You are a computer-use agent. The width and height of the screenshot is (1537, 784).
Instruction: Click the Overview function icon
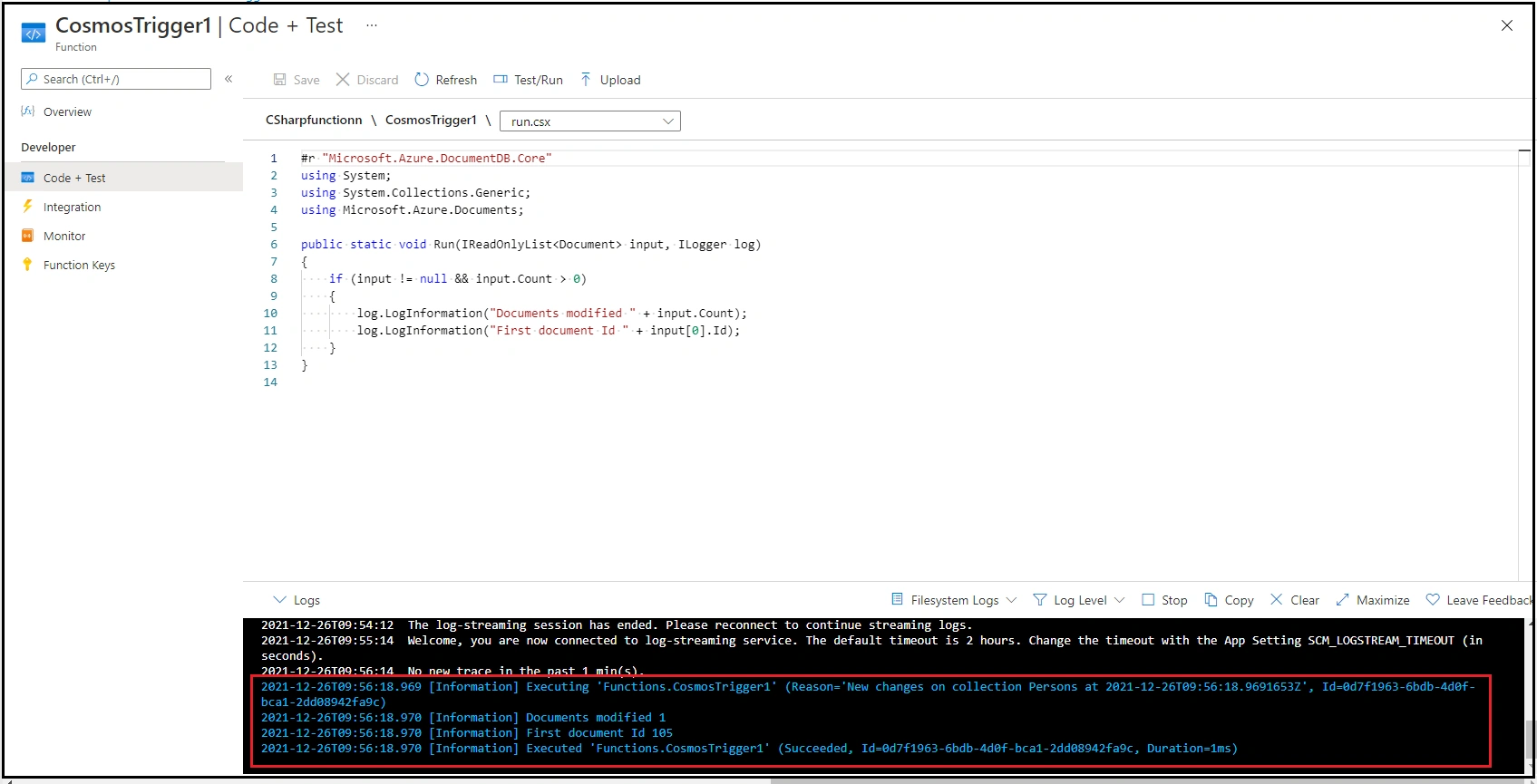(x=28, y=111)
